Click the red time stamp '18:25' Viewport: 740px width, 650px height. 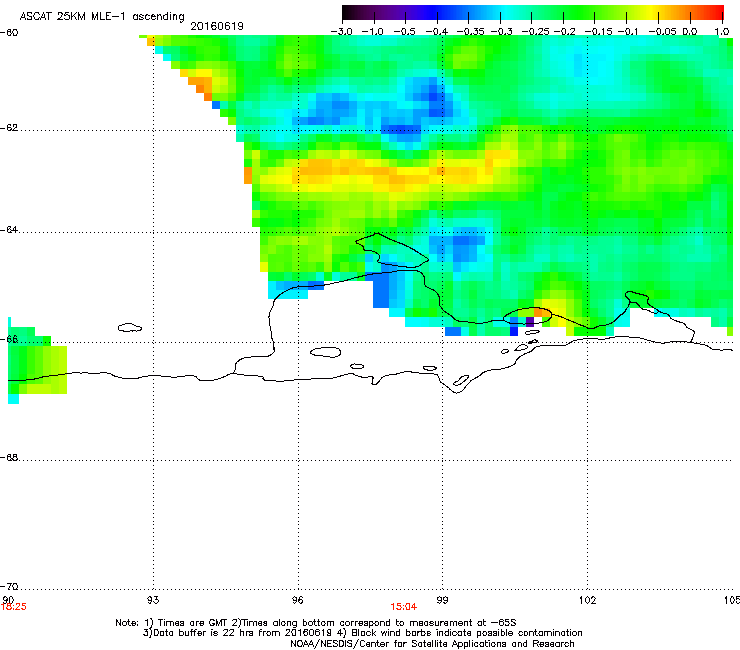tap(14, 607)
